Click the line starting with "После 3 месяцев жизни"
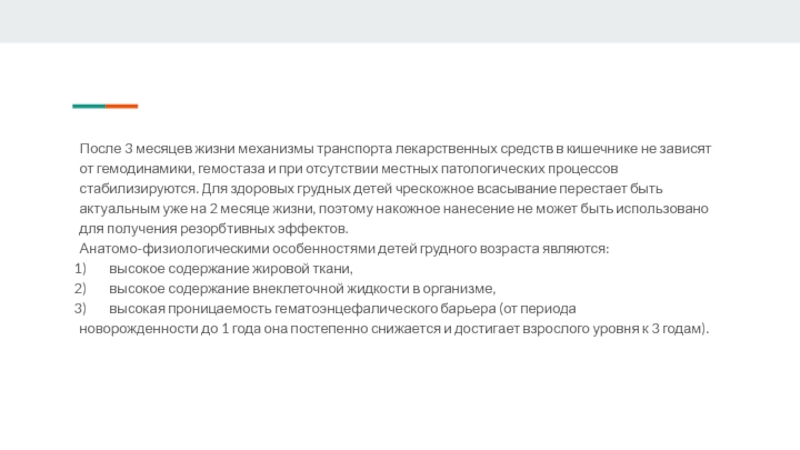Viewport: 800px width, 450px height. pos(395,148)
